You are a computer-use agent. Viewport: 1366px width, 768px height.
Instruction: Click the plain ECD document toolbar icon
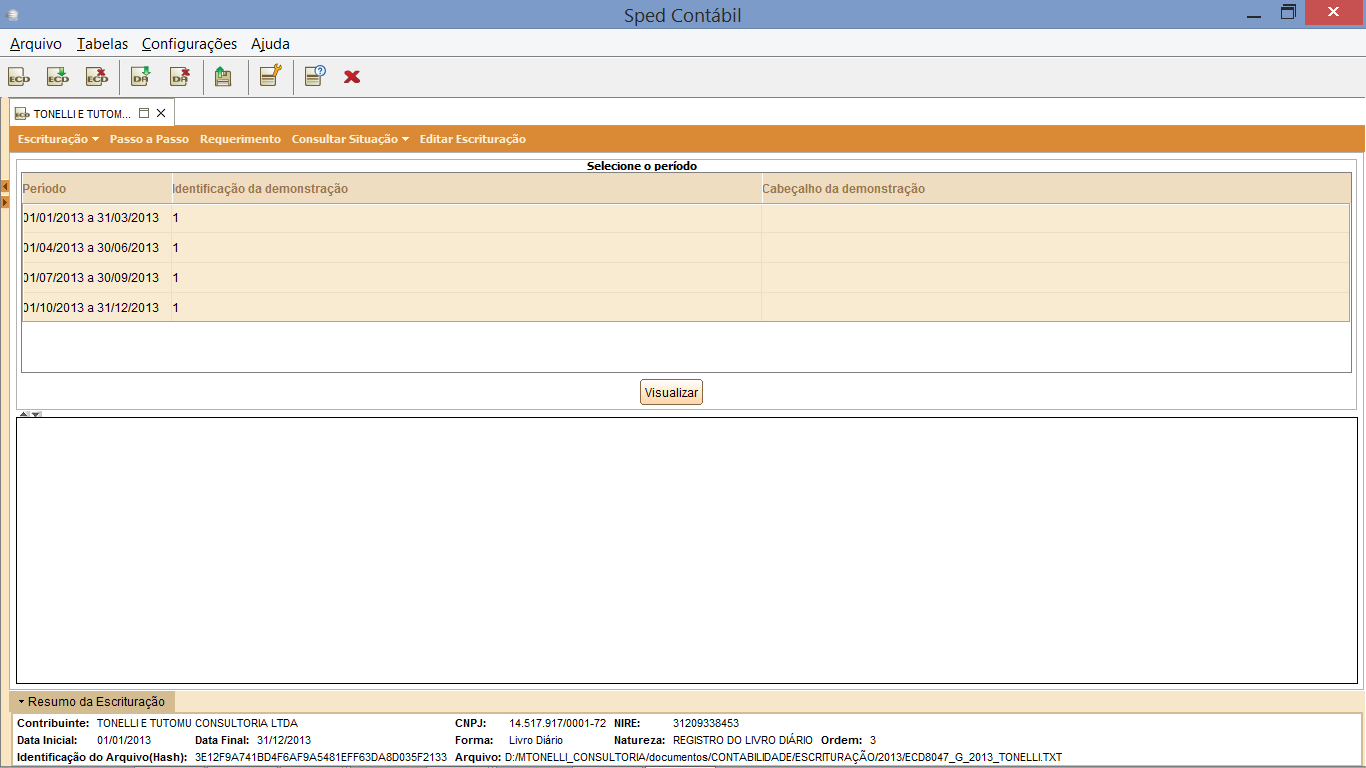coord(19,76)
